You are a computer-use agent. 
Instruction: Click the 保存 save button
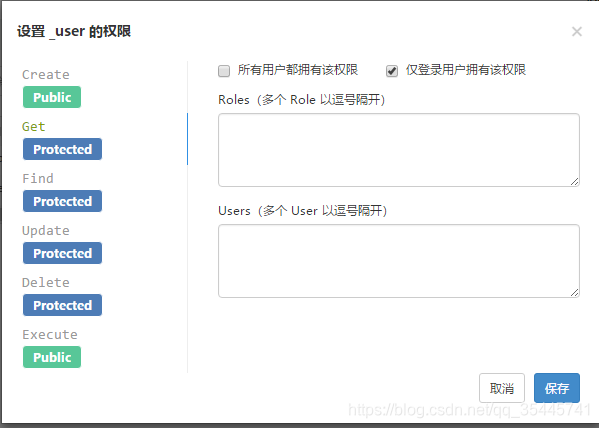[557, 388]
